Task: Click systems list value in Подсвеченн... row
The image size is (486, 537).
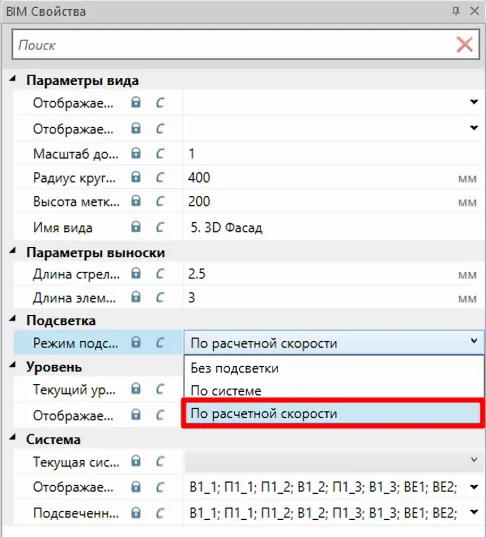Action: pos(323,513)
